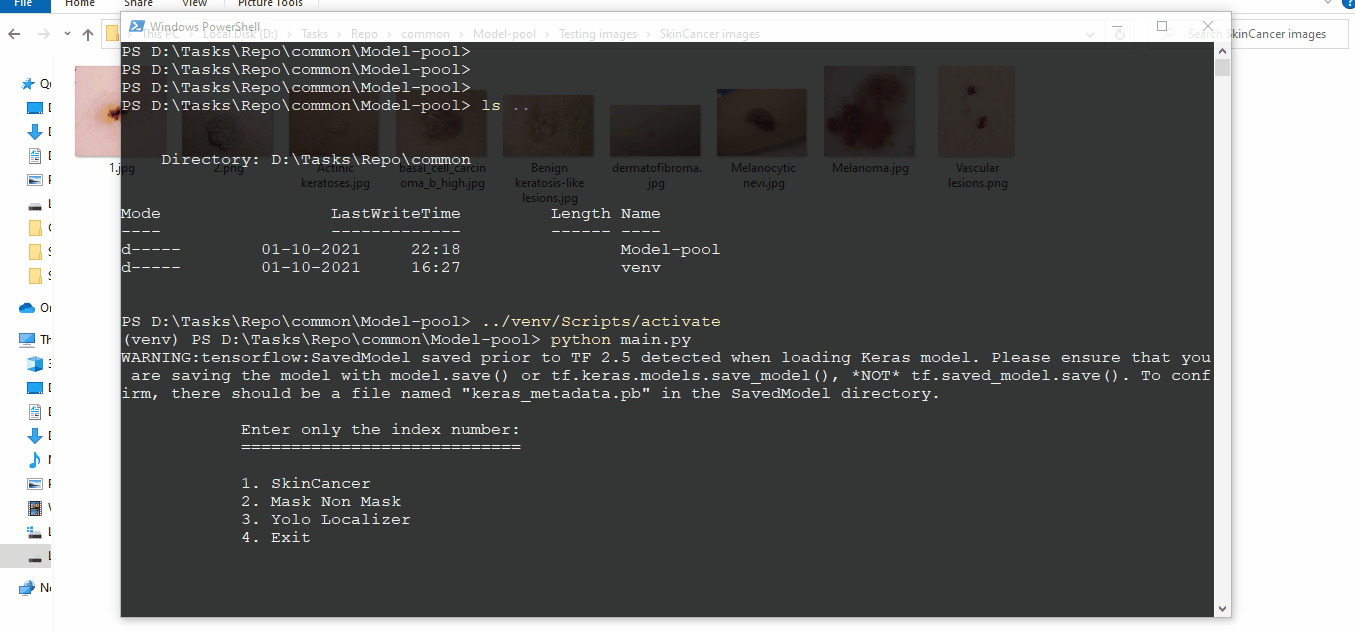Switch to the View tab
This screenshot has width=1355, height=632.
[x=194, y=5]
